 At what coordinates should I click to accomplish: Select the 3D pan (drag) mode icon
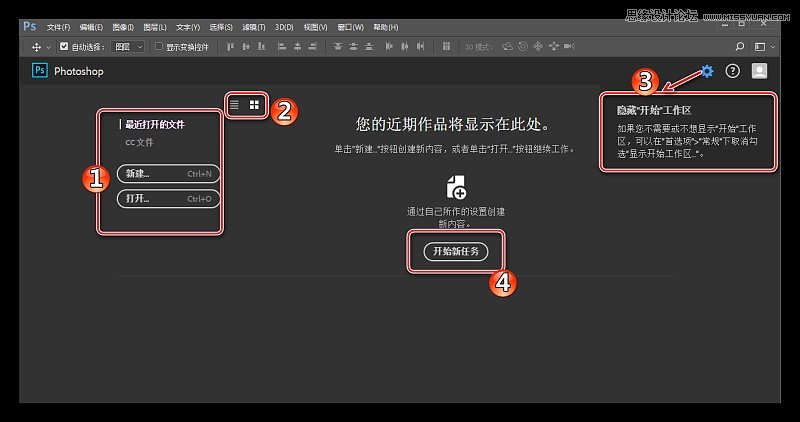(538, 46)
